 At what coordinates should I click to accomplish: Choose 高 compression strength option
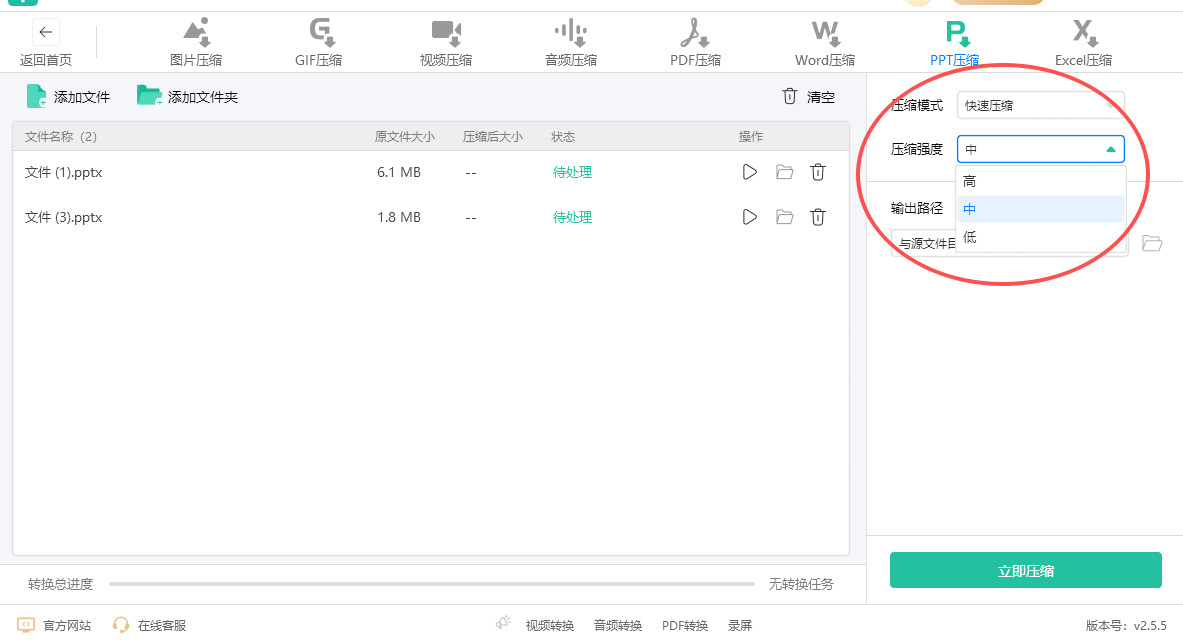point(1040,181)
